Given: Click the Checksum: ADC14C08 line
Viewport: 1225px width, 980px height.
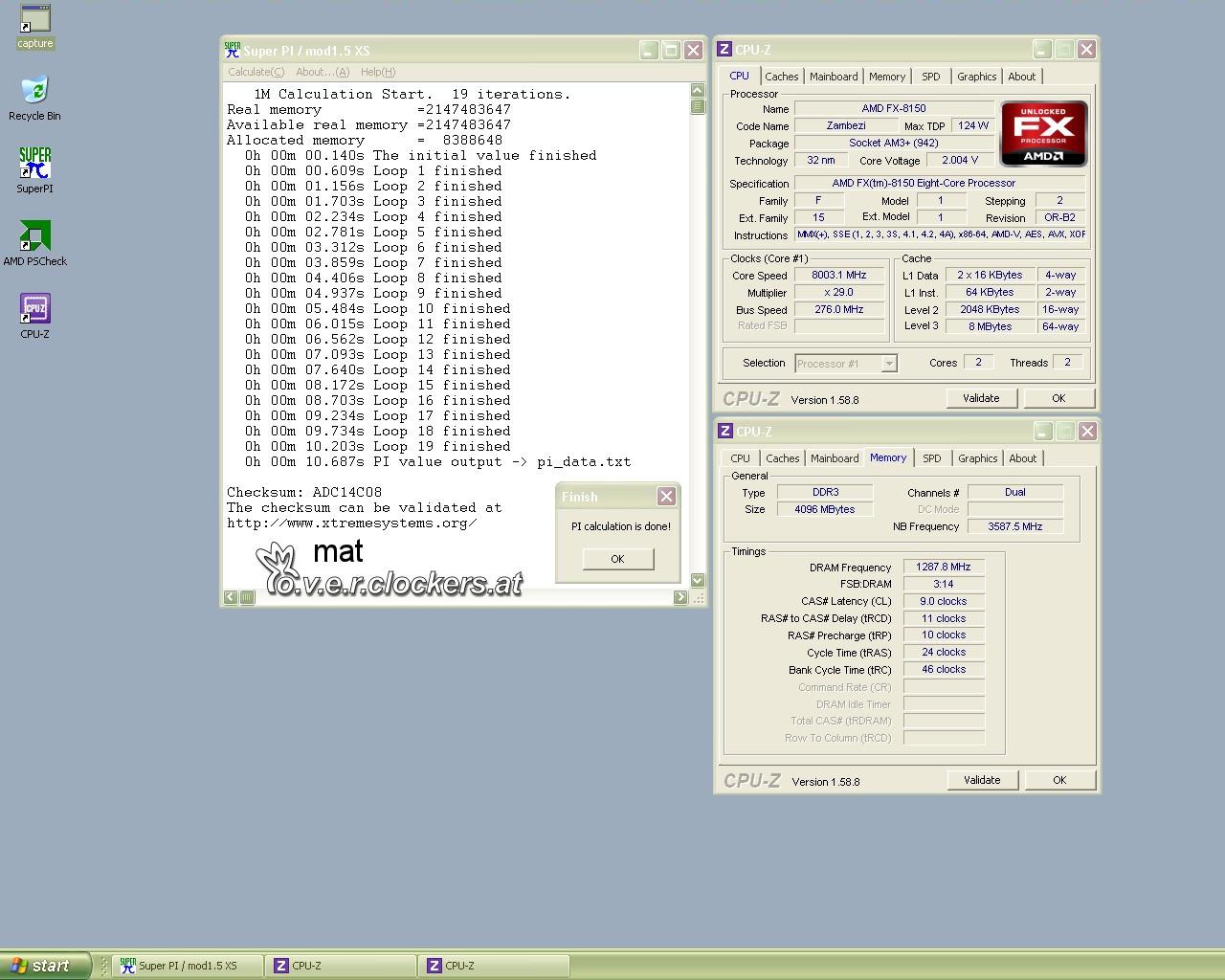Looking at the screenshot, I should pos(304,492).
